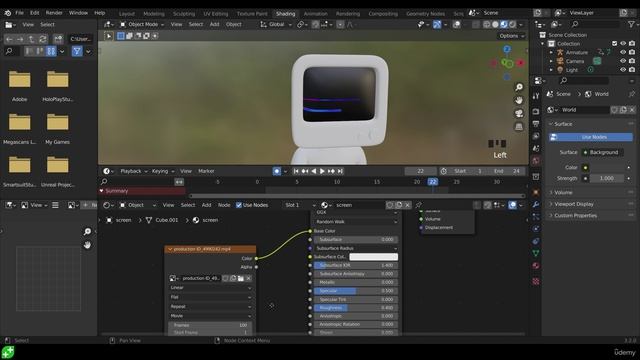Select rendered viewport shading mode
Viewport: 640px width, 360px height.
coord(512,24)
